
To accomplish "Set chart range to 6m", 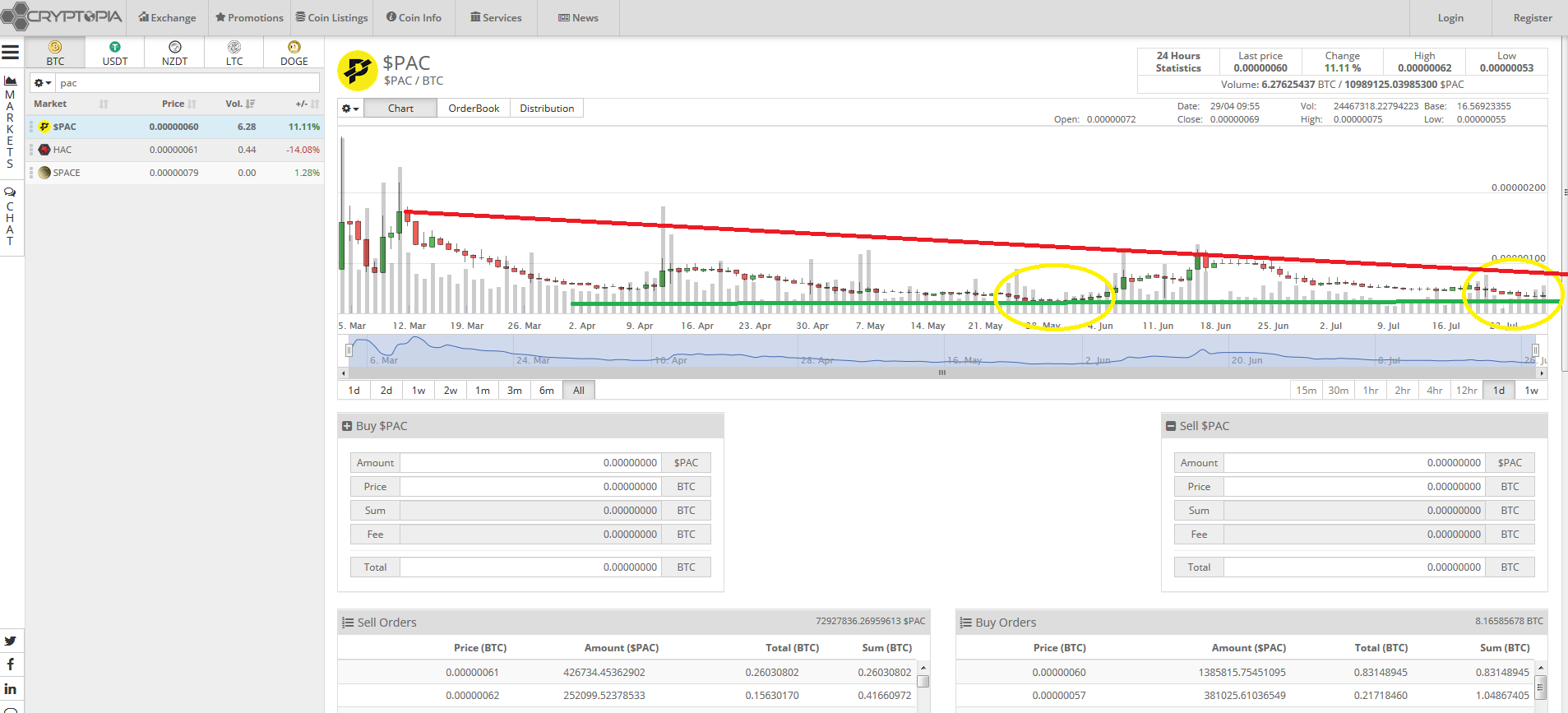I will click(x=547, y=391).
